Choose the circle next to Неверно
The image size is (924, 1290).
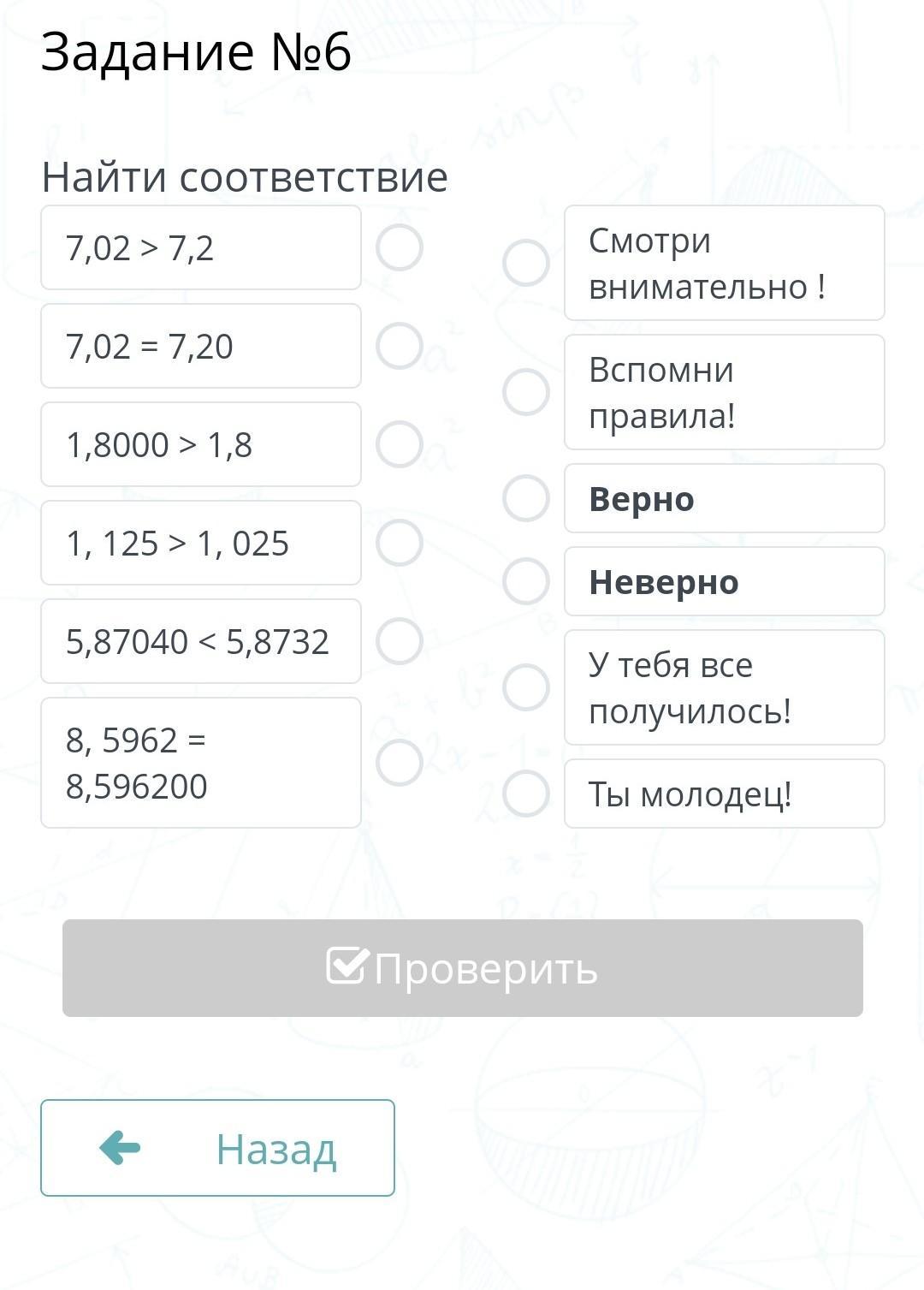(526, 581)
